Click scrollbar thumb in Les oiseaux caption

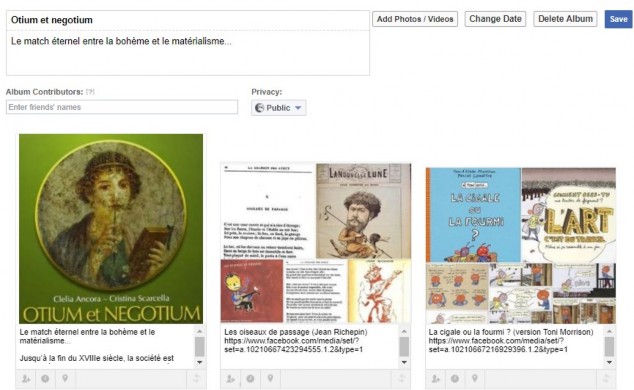pos(404,347)
